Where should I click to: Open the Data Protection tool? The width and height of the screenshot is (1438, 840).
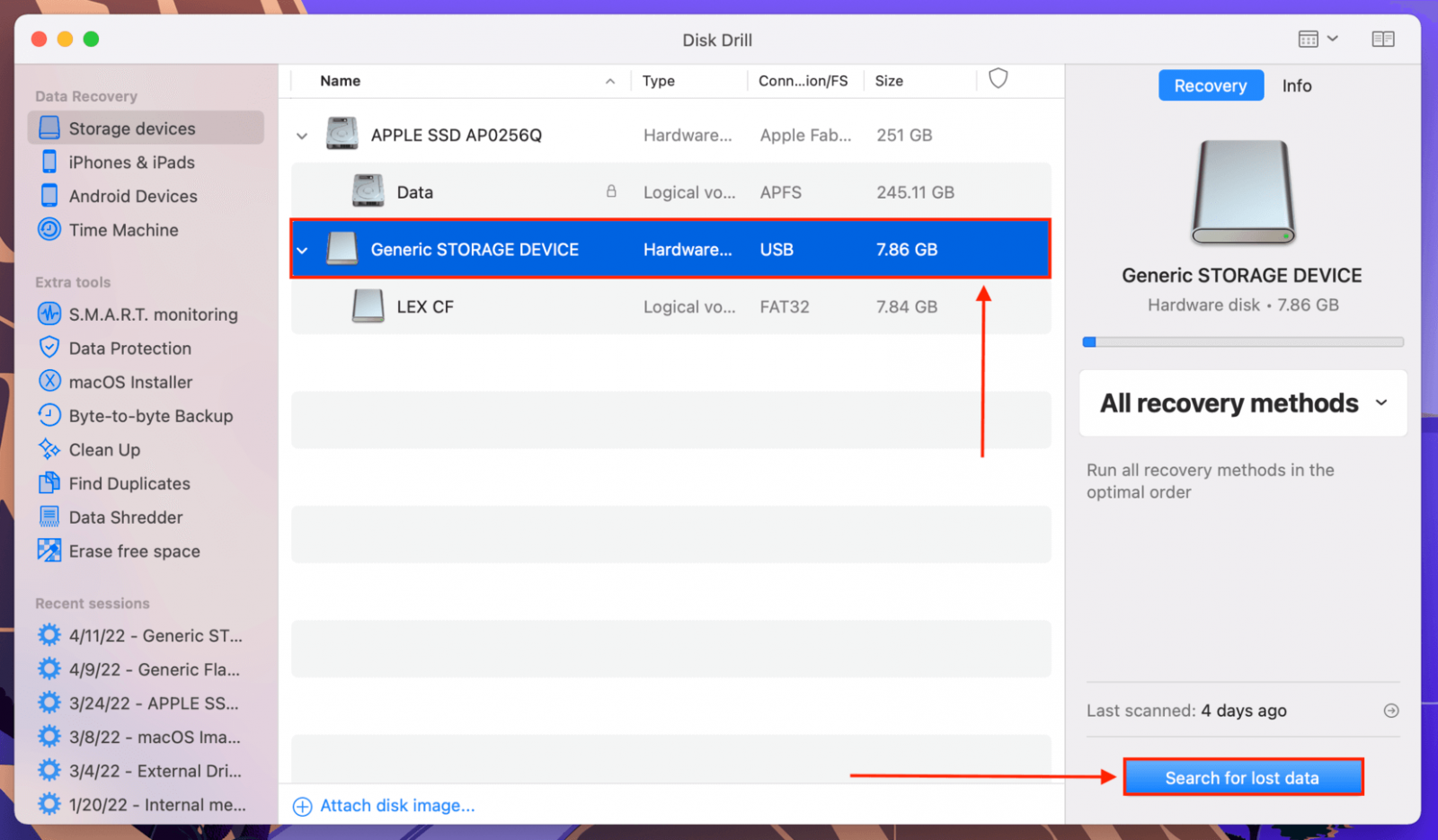click(130, 348)
